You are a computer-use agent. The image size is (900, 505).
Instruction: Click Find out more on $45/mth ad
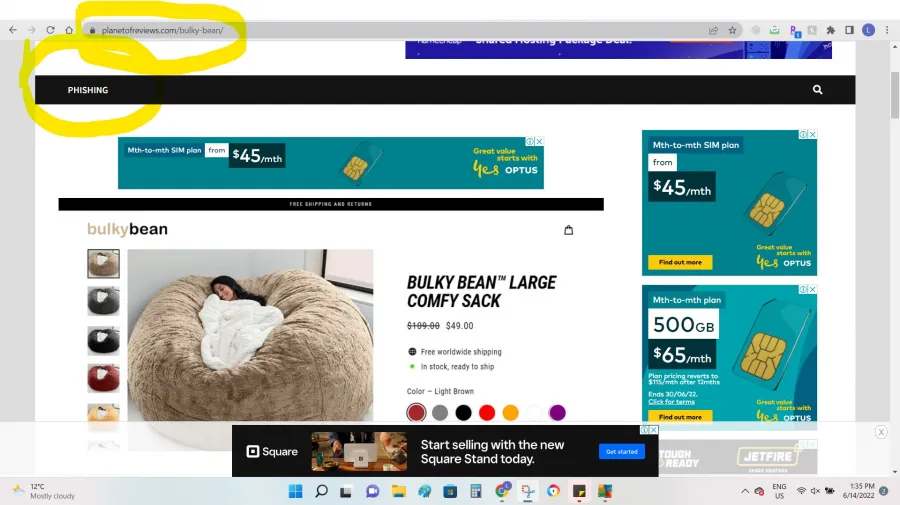coord(680,262)
